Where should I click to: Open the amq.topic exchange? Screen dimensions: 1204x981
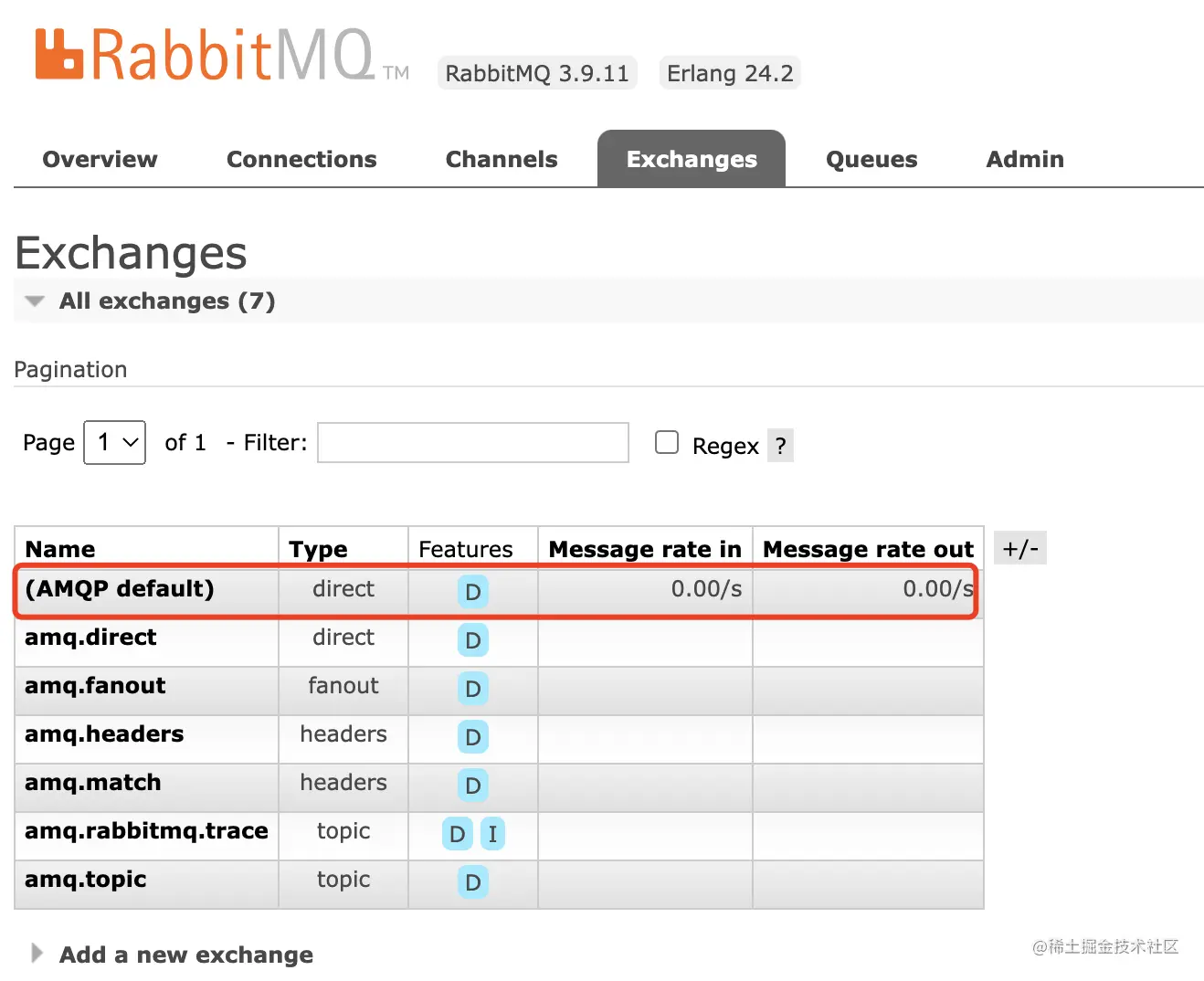click(x=86, y=879)
